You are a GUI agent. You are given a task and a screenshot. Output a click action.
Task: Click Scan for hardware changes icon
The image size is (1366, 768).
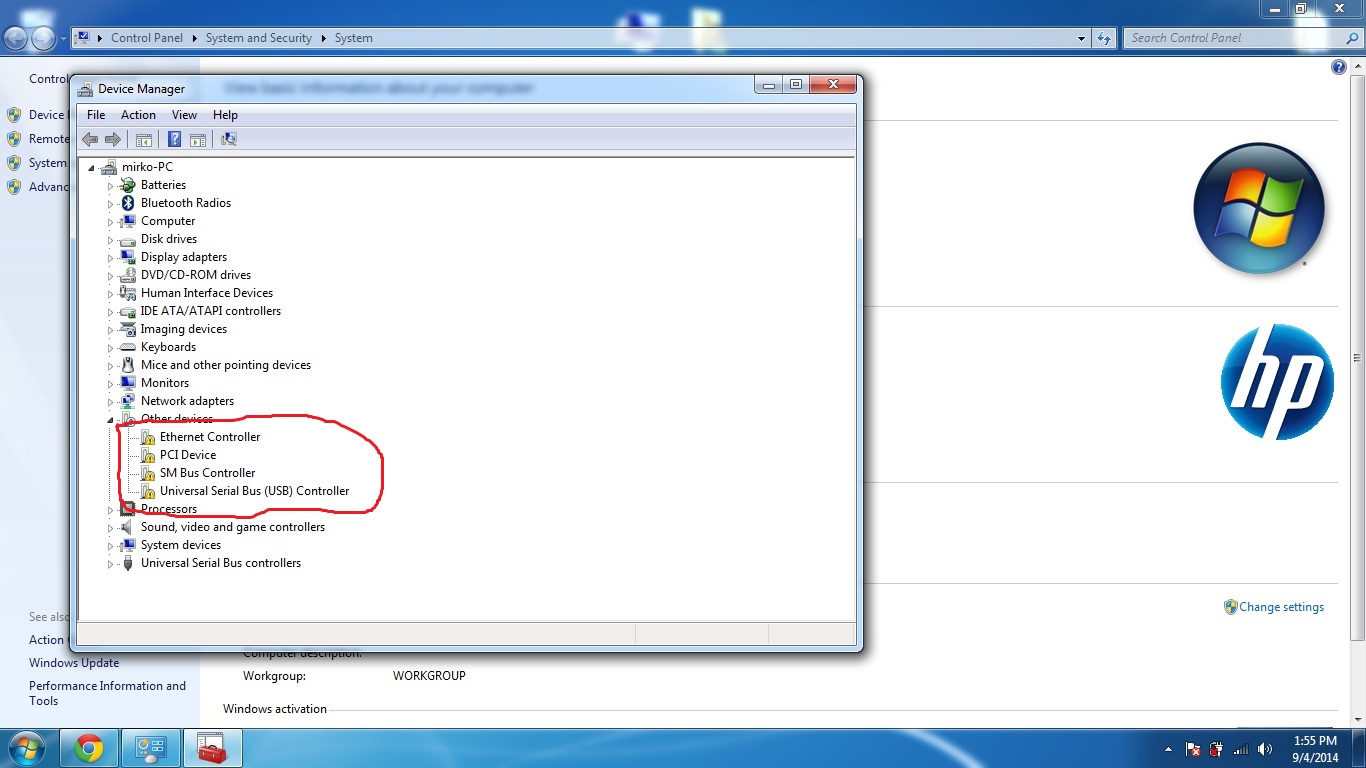coord(229,139)
